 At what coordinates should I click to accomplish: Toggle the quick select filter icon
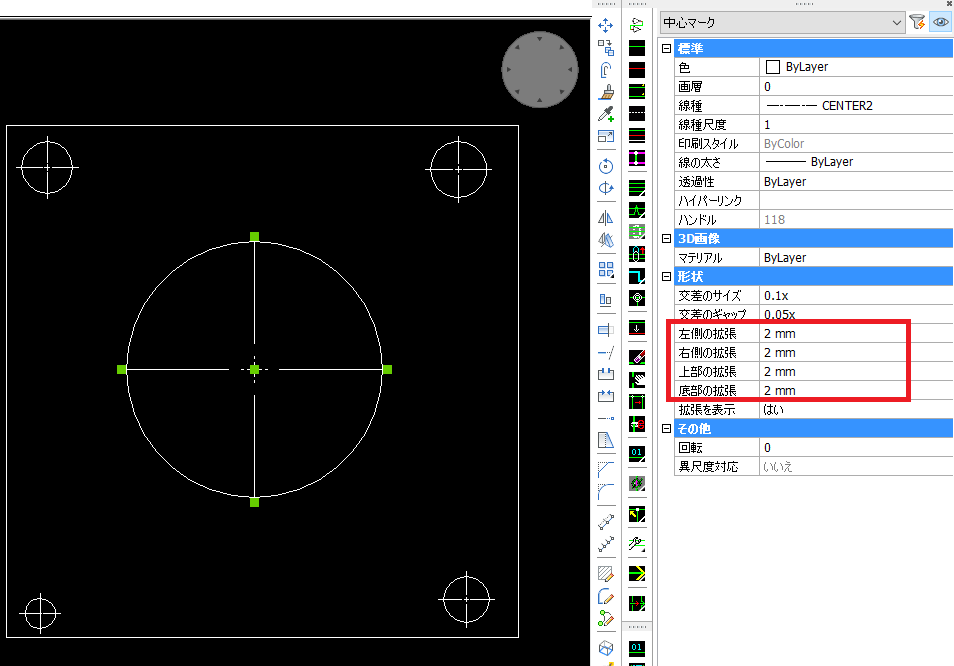tap(917, 23)
